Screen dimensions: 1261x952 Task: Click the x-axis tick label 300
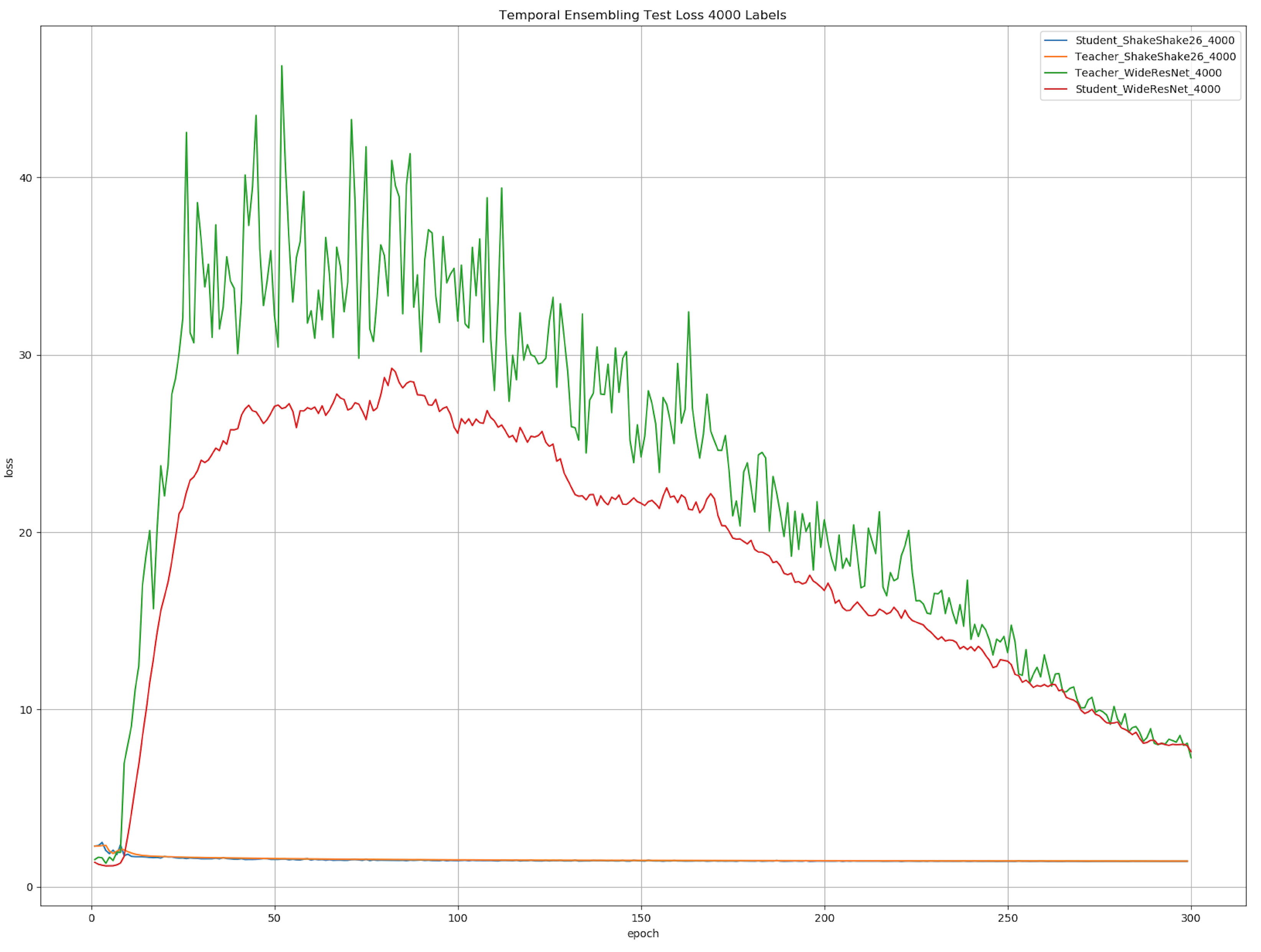coord(1190,918)
